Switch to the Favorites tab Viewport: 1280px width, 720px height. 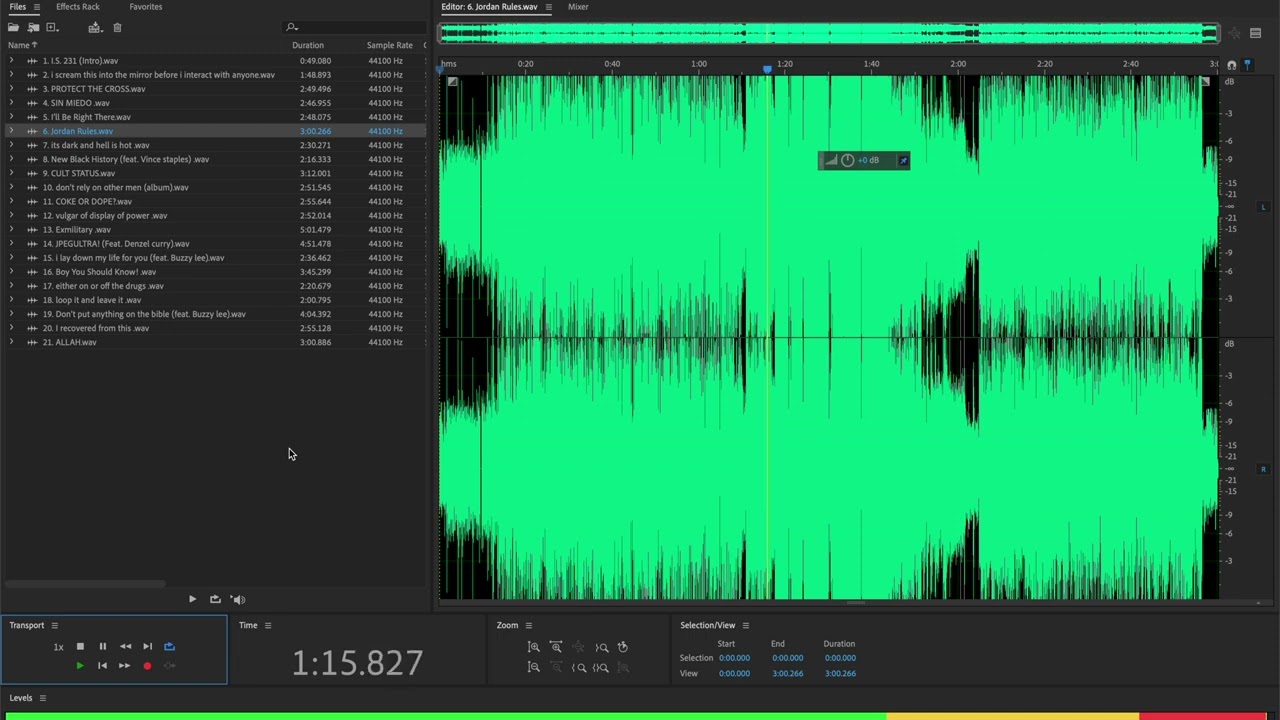click(146, 7)
